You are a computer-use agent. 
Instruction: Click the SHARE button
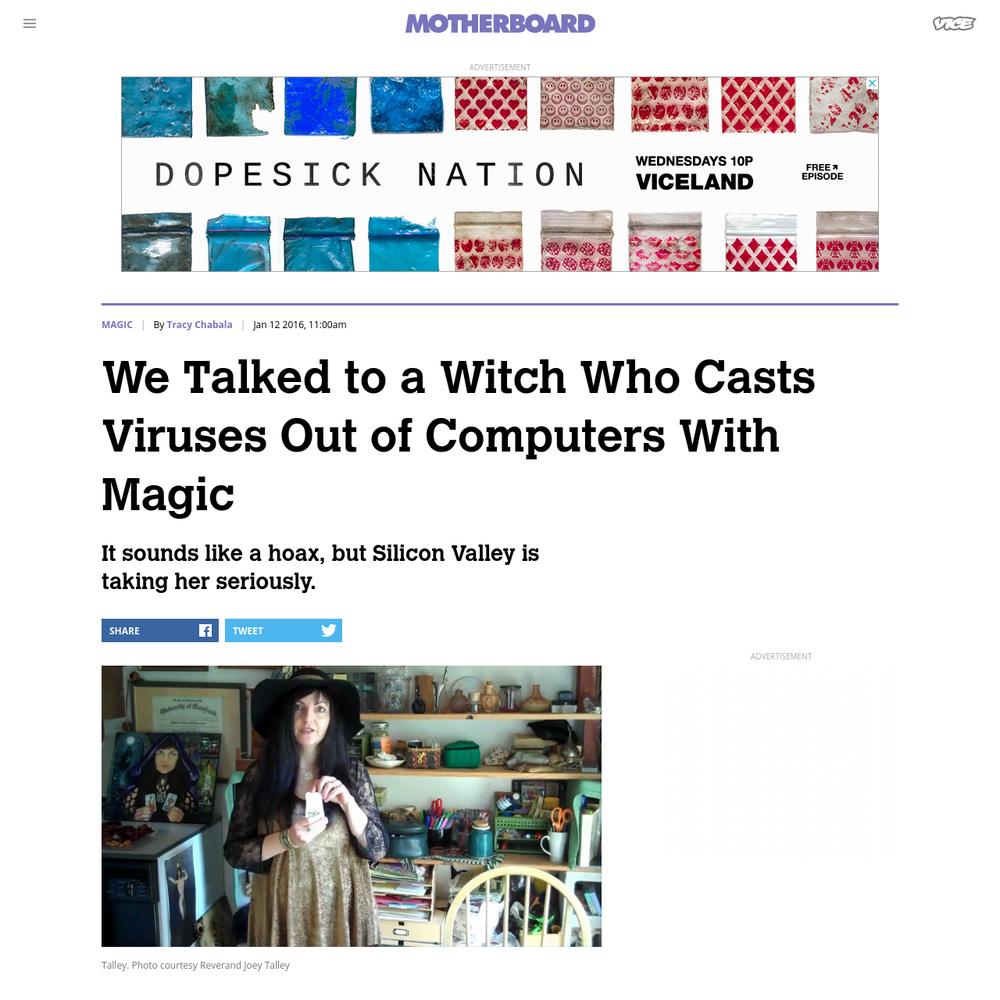(160, 630)
